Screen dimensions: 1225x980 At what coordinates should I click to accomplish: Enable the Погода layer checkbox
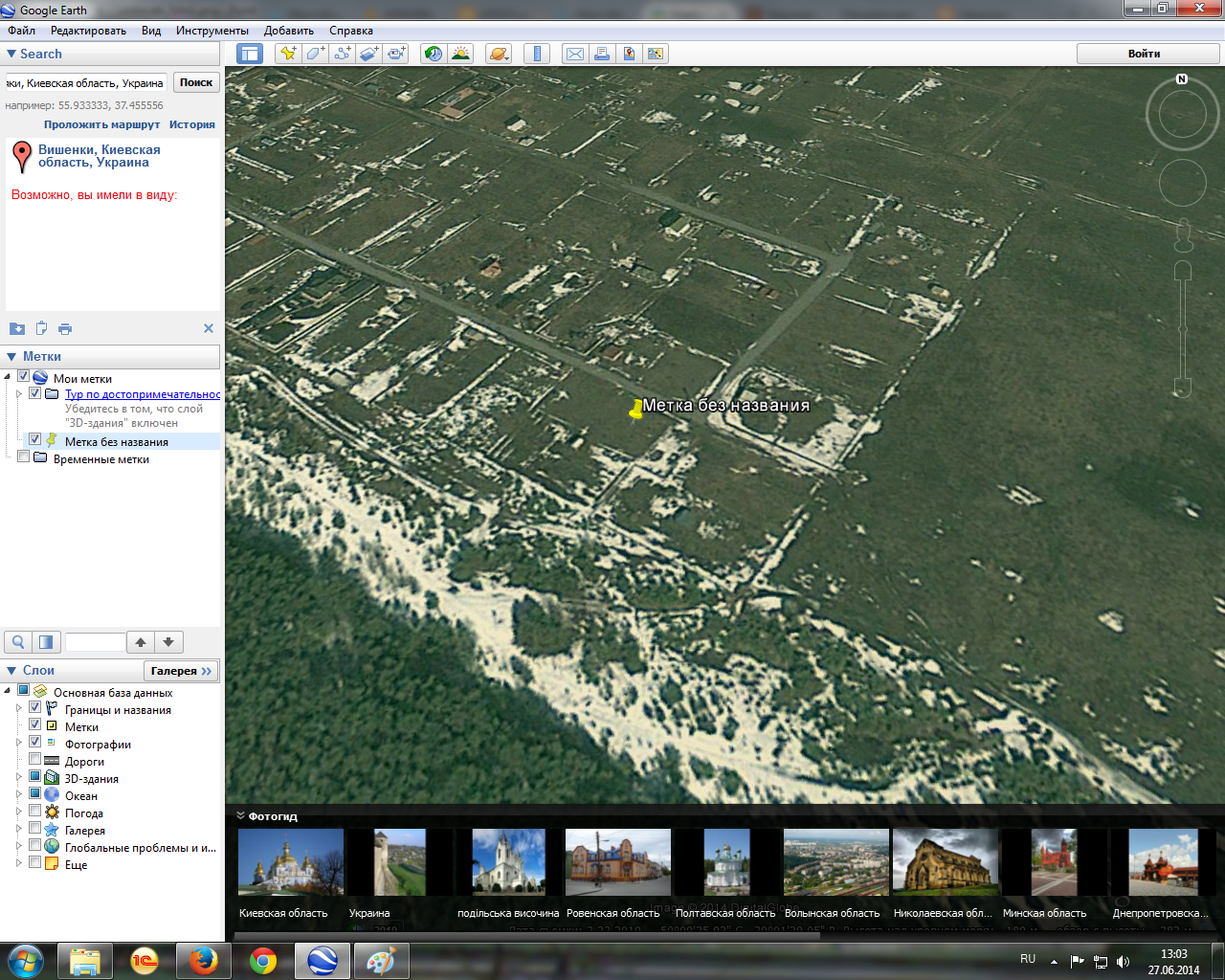click(35, 812)
